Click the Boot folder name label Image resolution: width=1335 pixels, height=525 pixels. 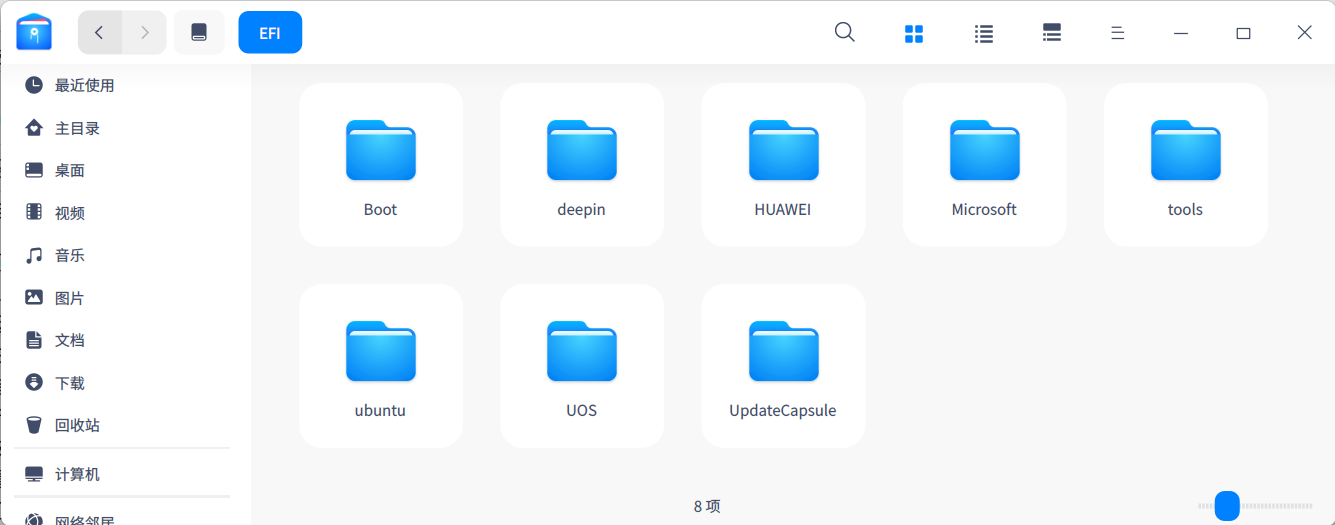pos(381,210)
